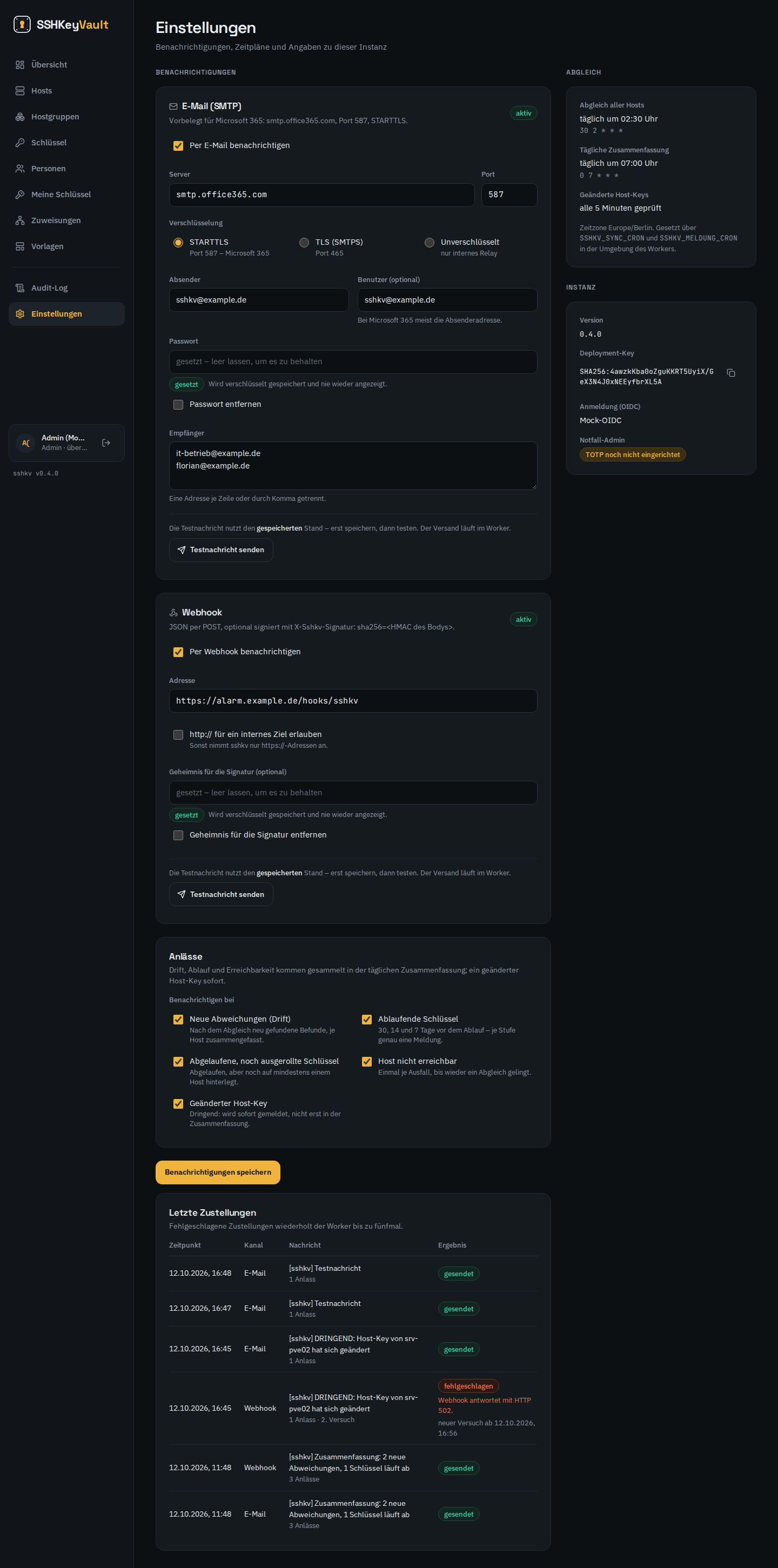Allow http:// for internal target
The width and height of the screenshot is (778, 1568).
[x=178, y=735]
